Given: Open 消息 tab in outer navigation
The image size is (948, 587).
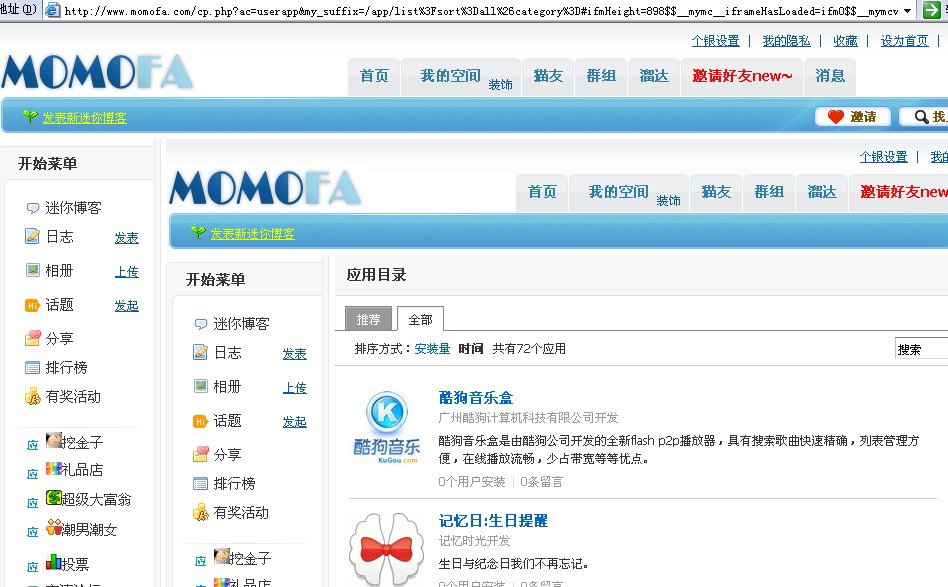Looking at the screenshot, I should [830, 76].
